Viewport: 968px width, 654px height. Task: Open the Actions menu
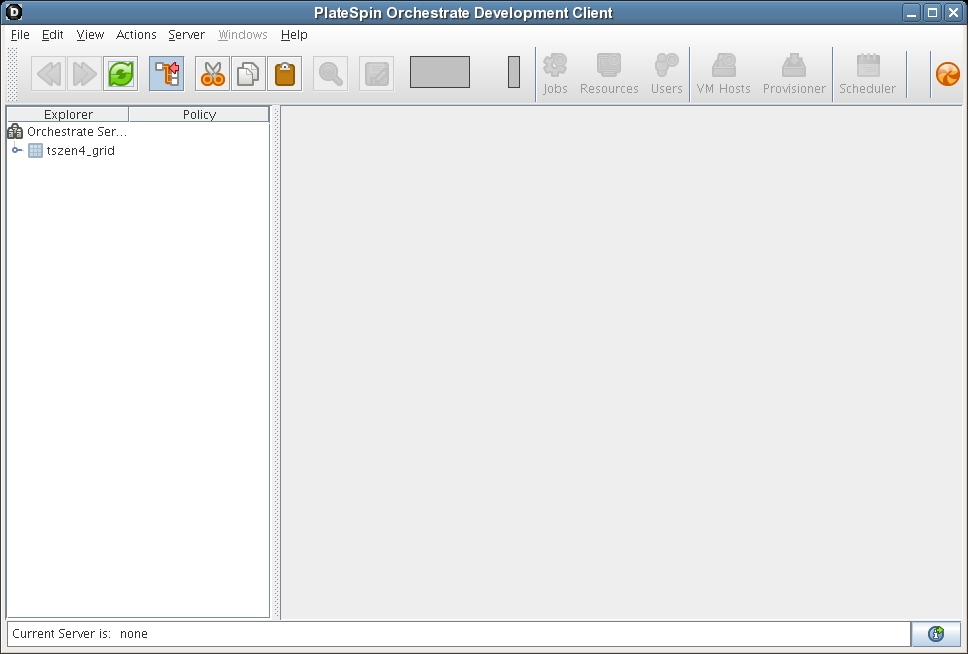tap(136, 35)
